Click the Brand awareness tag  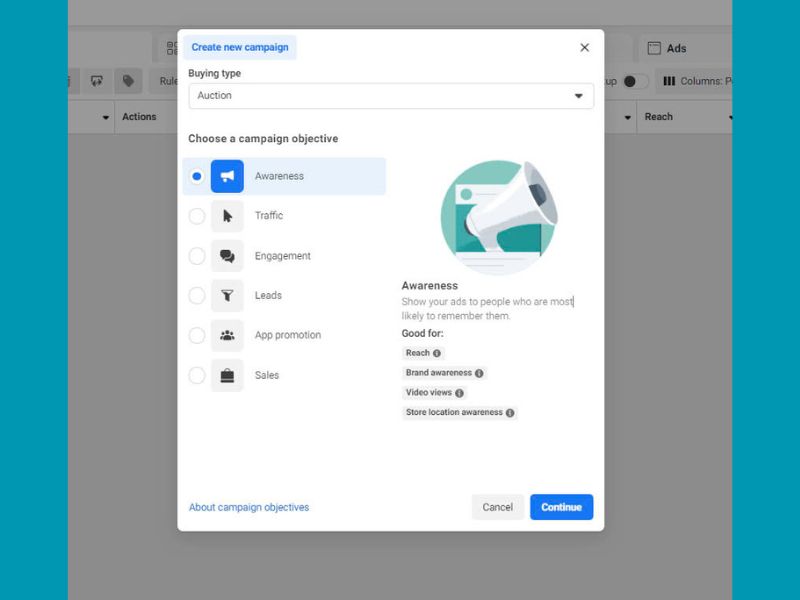click(444, 373)
